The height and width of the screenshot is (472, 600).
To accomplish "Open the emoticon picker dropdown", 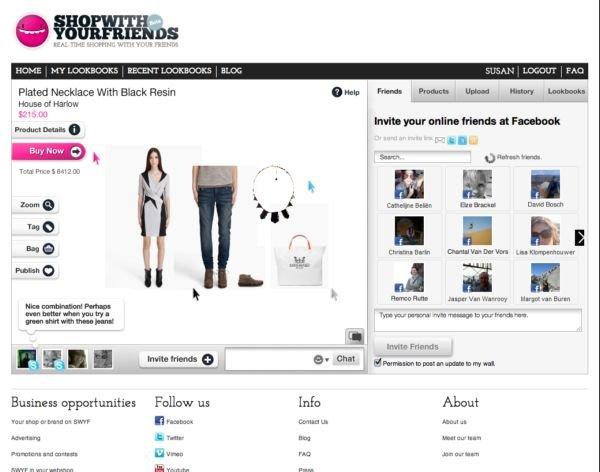I will point(321,359).
